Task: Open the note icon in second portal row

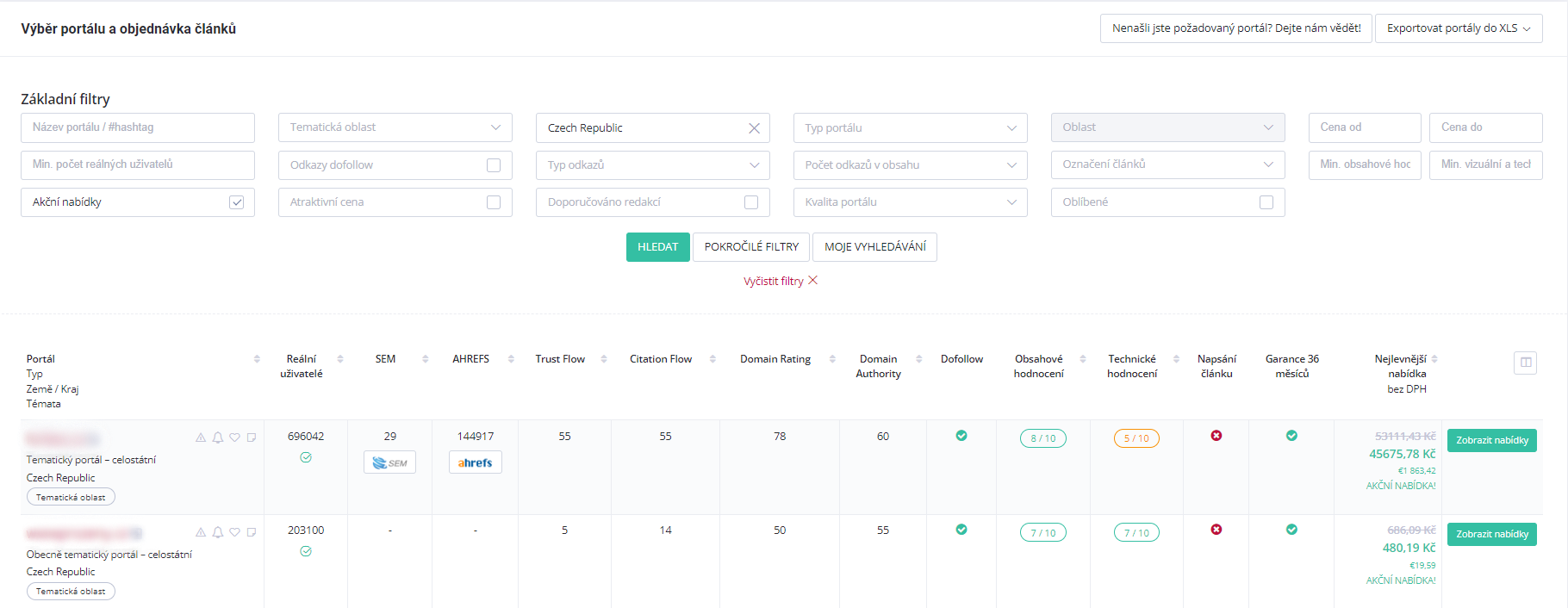Action: [x=252, y=532]
